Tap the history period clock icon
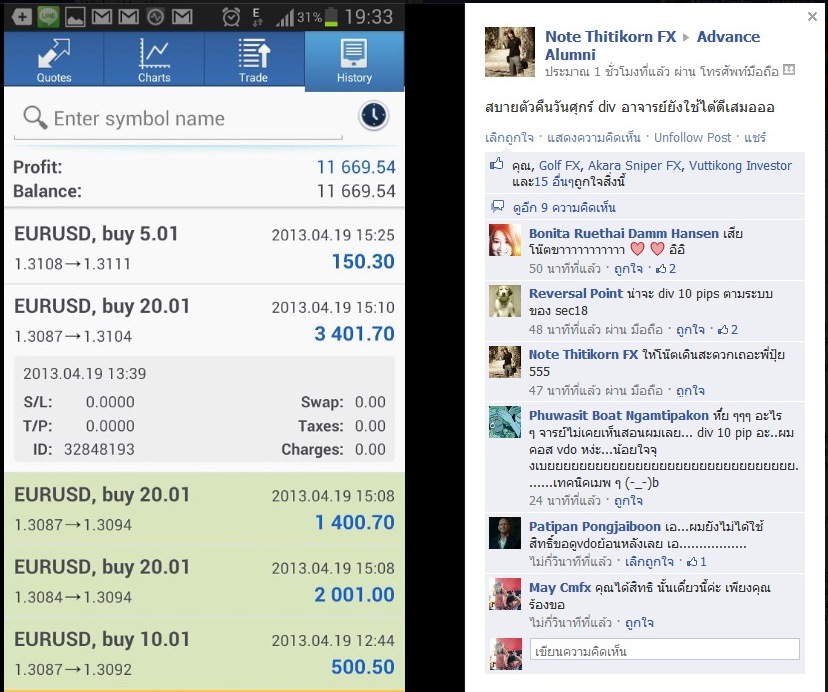 coord(374,116)
